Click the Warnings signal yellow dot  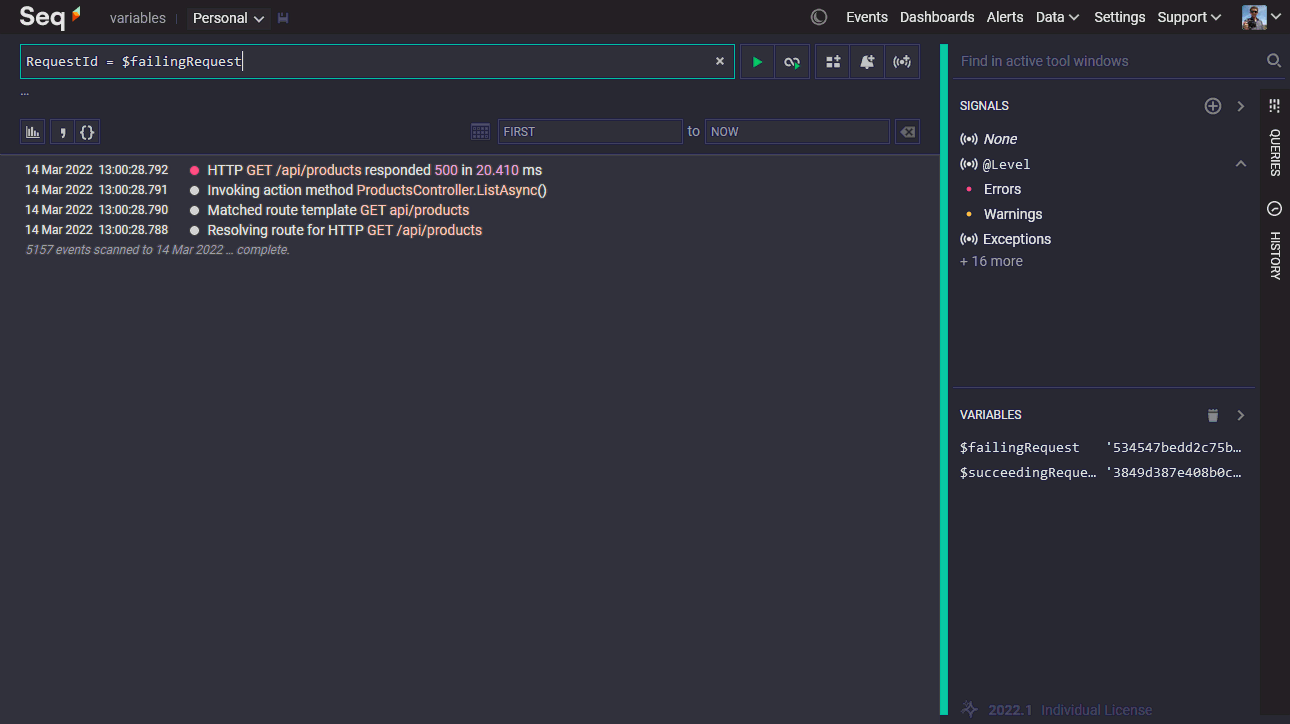tap(968, 214)
